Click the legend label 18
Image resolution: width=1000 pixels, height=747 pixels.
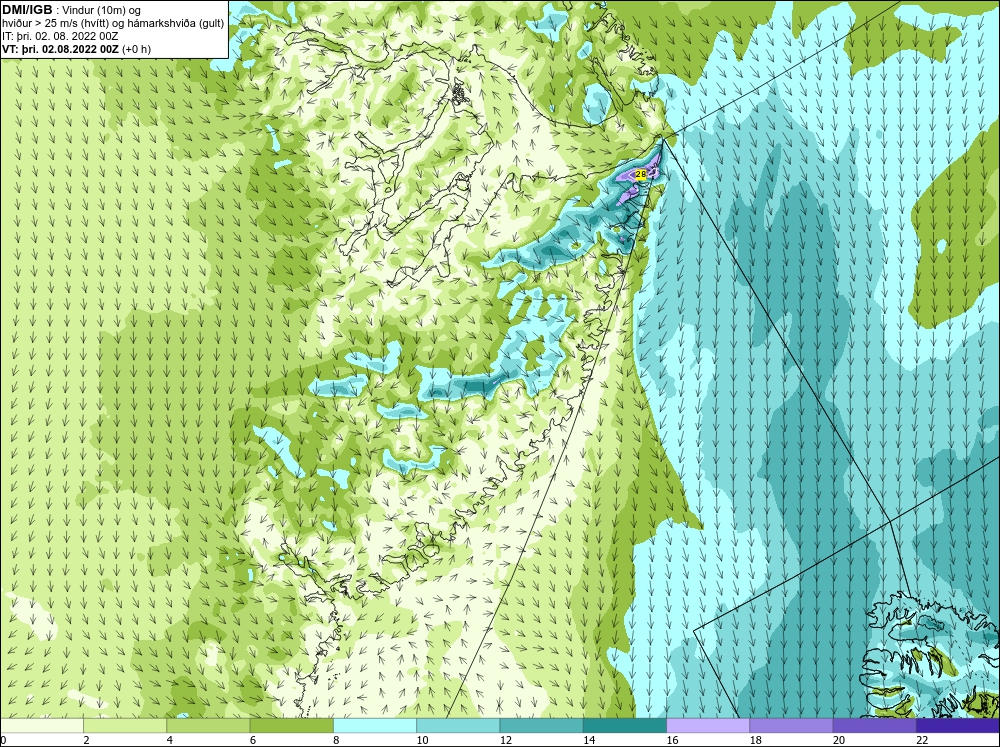(x=756, y=740)
